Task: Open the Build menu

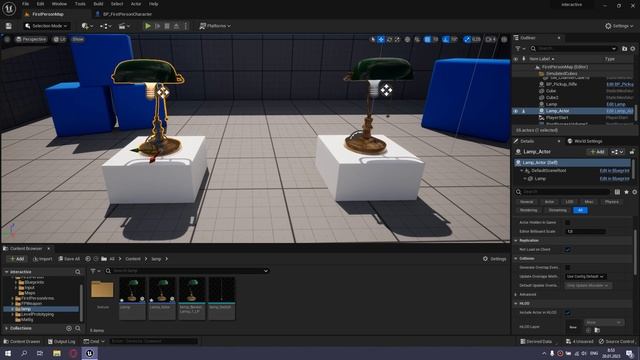Action: pos(98,4)
